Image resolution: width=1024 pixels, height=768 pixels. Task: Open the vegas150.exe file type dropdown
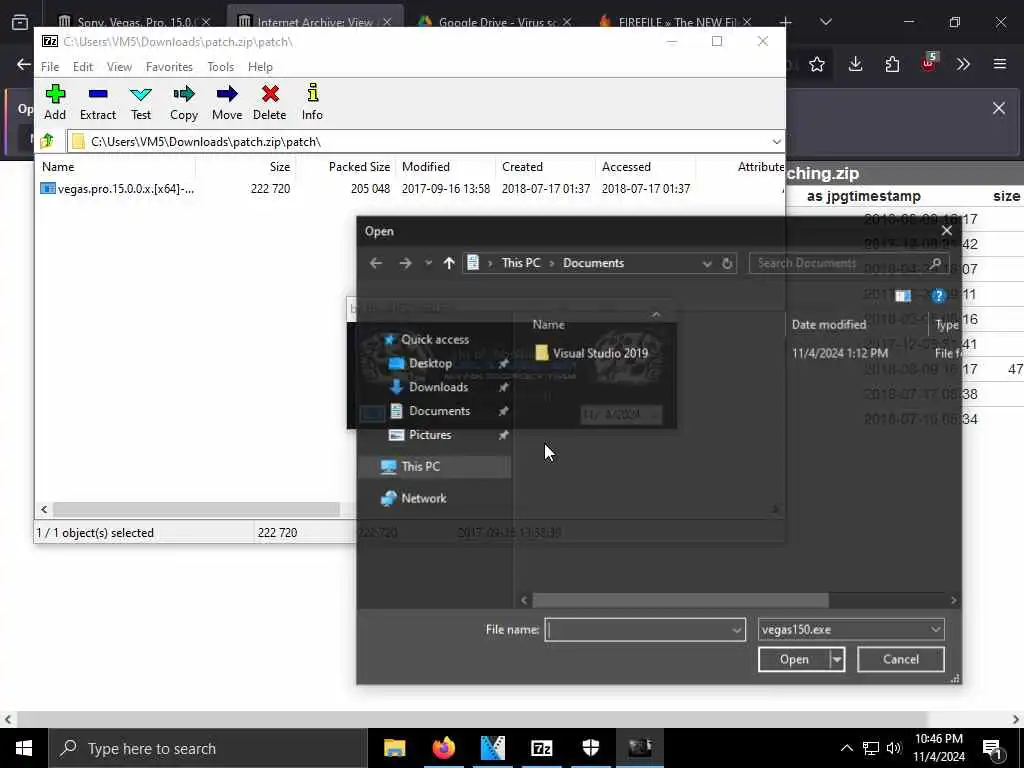tap(851, 630)
